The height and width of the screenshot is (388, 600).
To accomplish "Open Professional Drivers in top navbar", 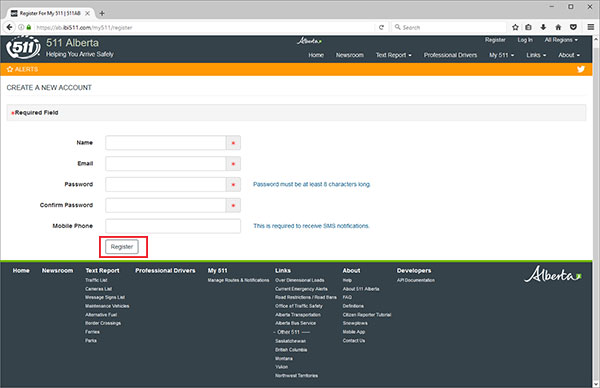I will 450,55.
